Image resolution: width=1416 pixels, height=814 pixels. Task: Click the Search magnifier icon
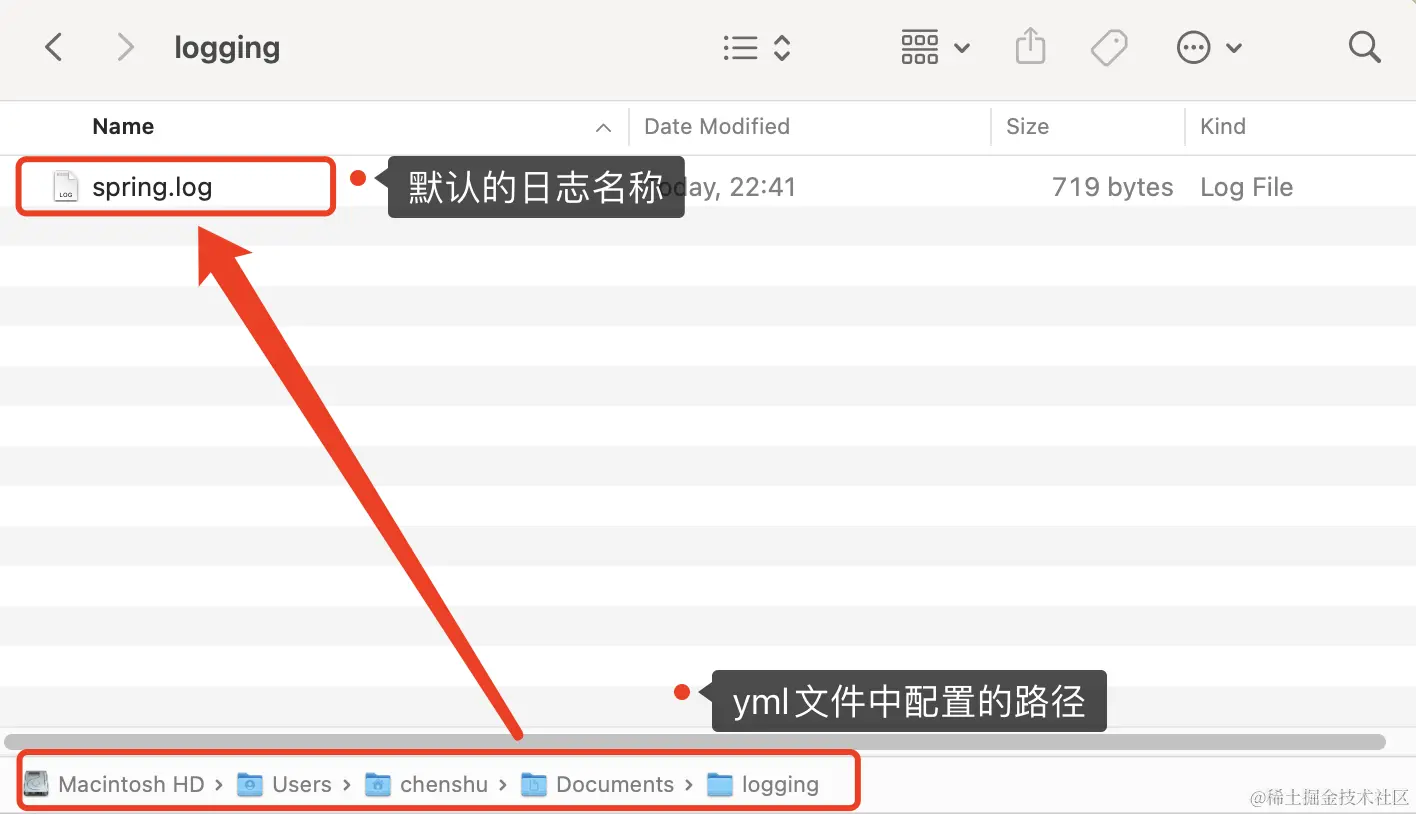click(x=1364, y=47)
